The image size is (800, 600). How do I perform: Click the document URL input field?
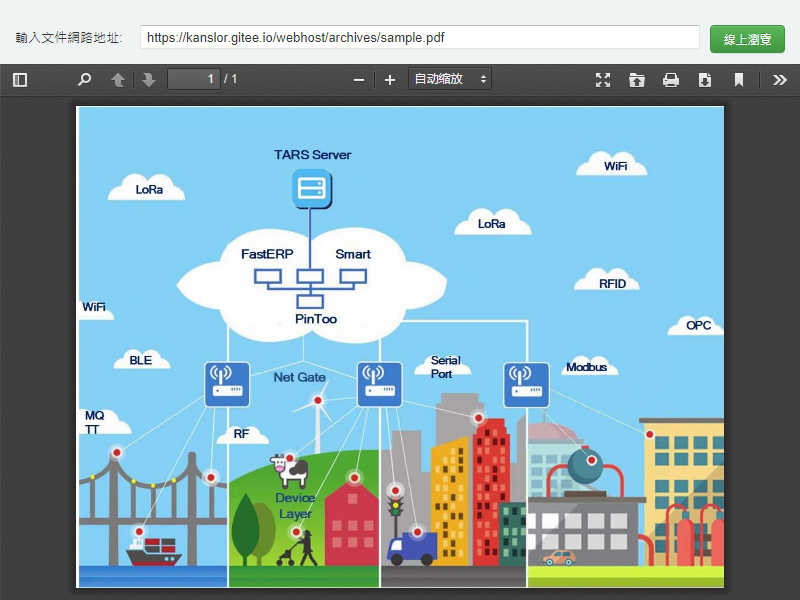pos(419,37)
